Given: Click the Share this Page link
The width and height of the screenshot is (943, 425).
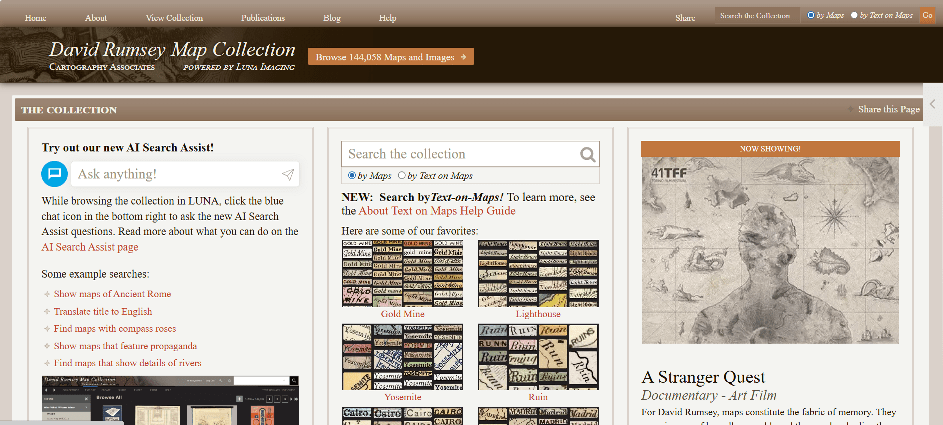Looking at the screenshot, I should pyautogui.click(x=888, y=109).
